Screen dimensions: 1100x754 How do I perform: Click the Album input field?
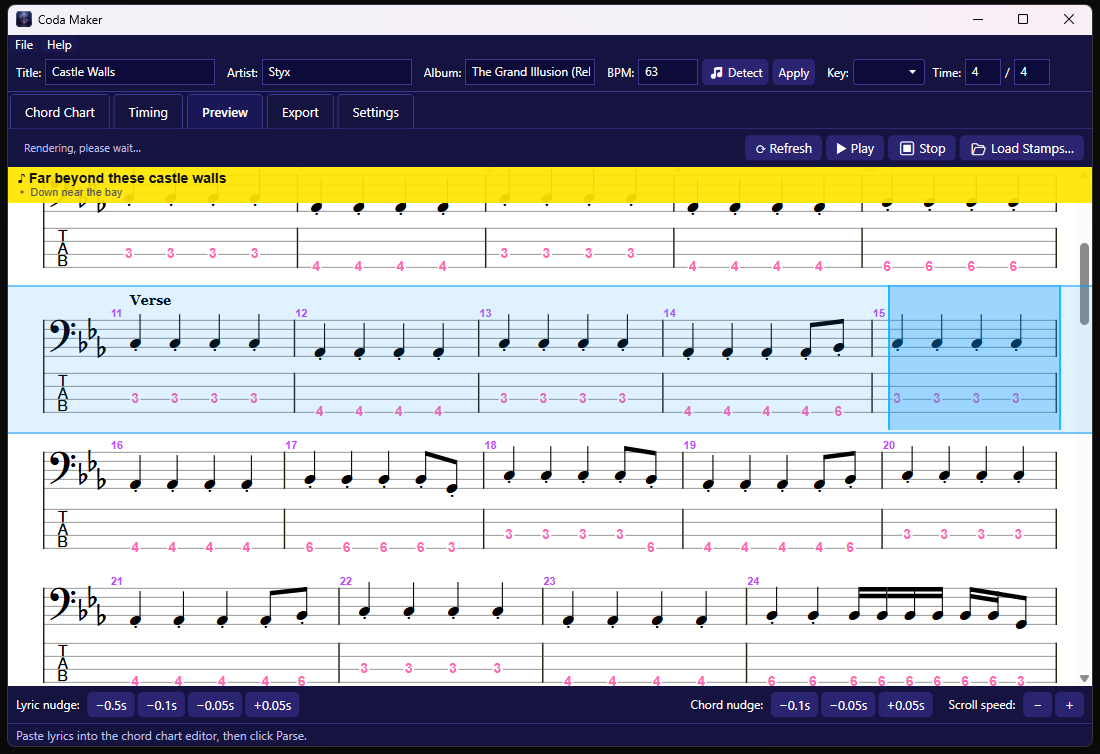click(x=530, y=72)
